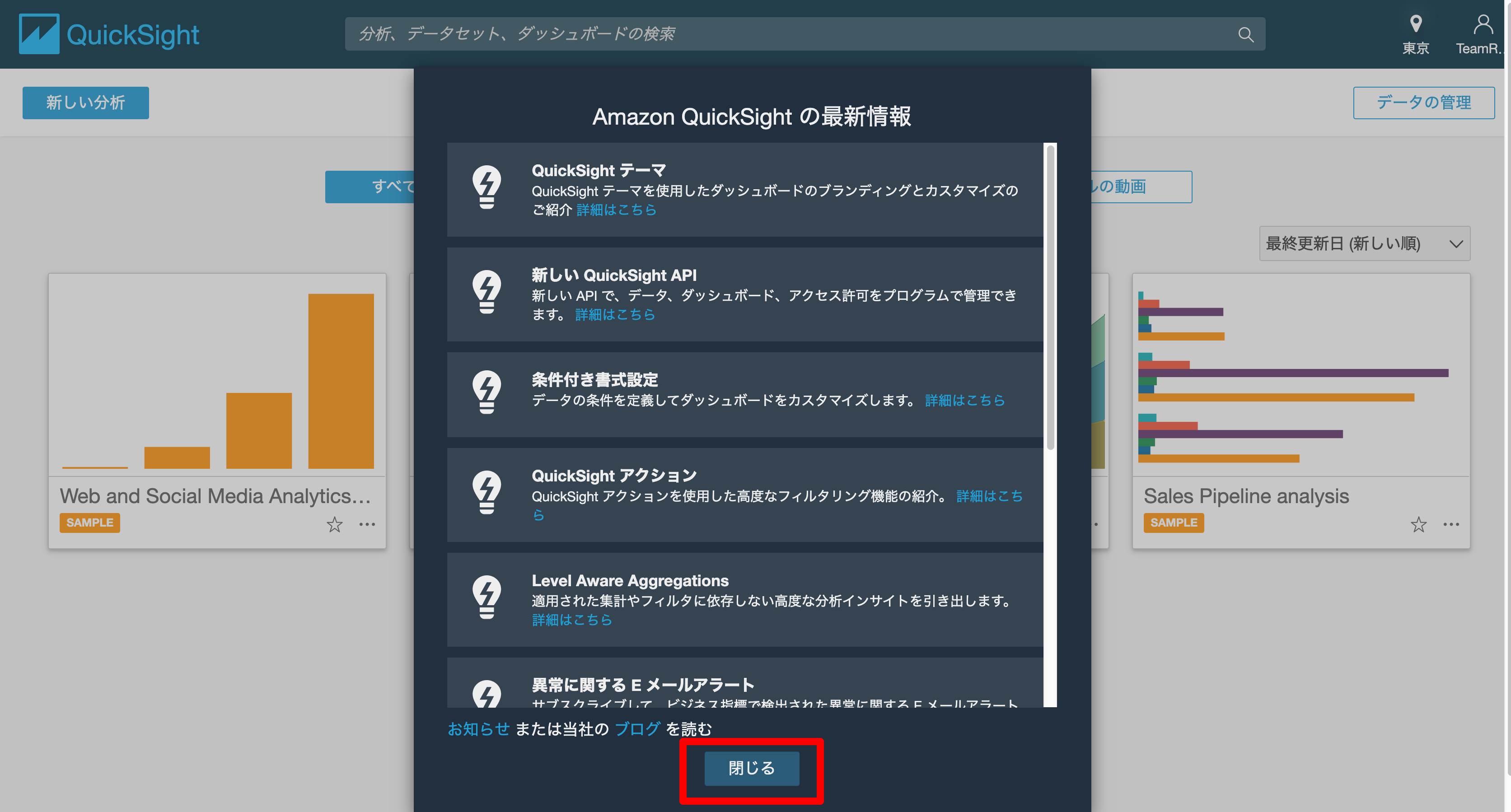Click the QuickSight logo icon
The height and width of the screenshot is (812, 1511).
[39, 34]
